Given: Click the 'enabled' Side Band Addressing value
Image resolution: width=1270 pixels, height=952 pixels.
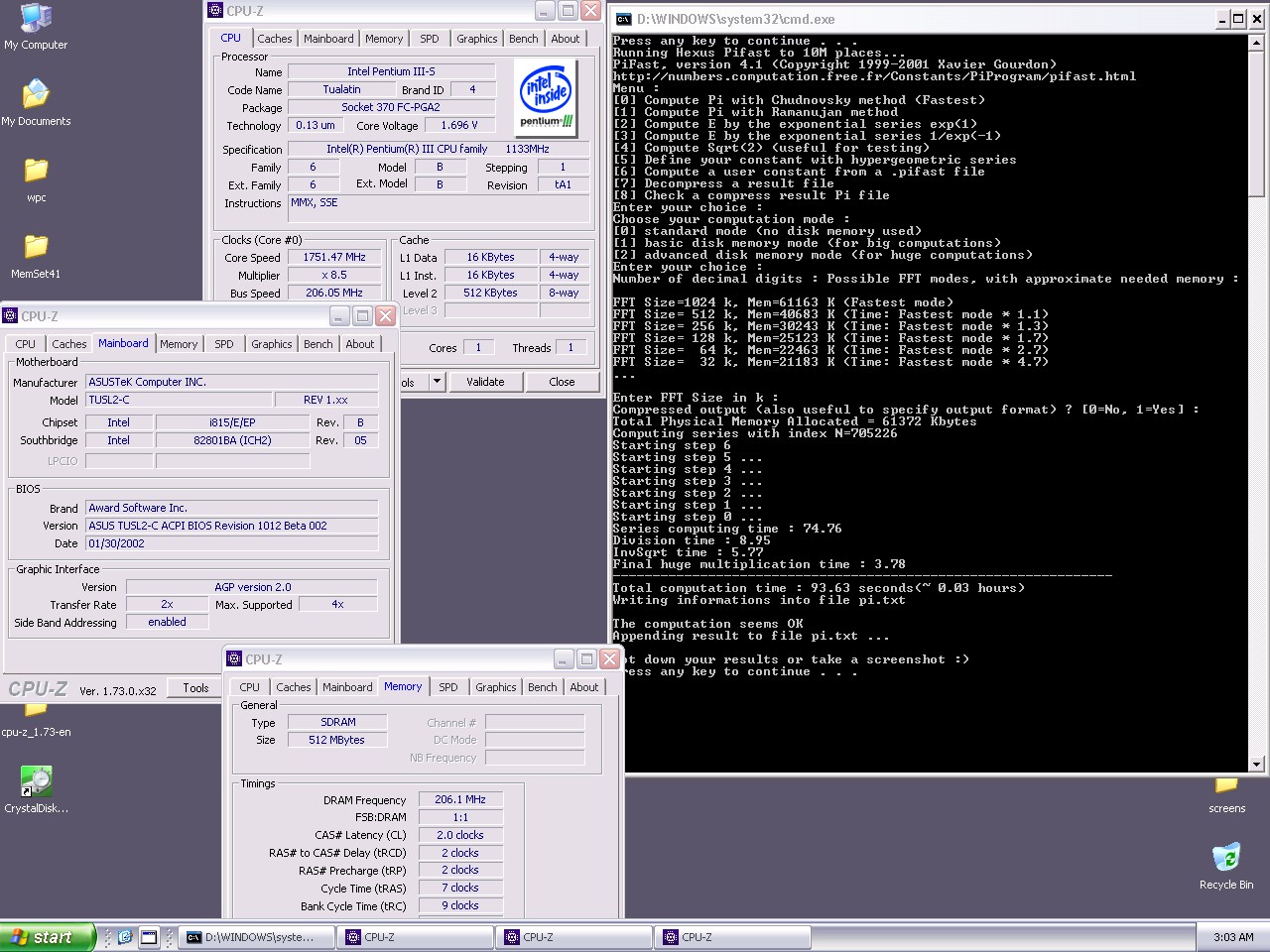Looking at the screenshot, I should (x=167, y=622).
